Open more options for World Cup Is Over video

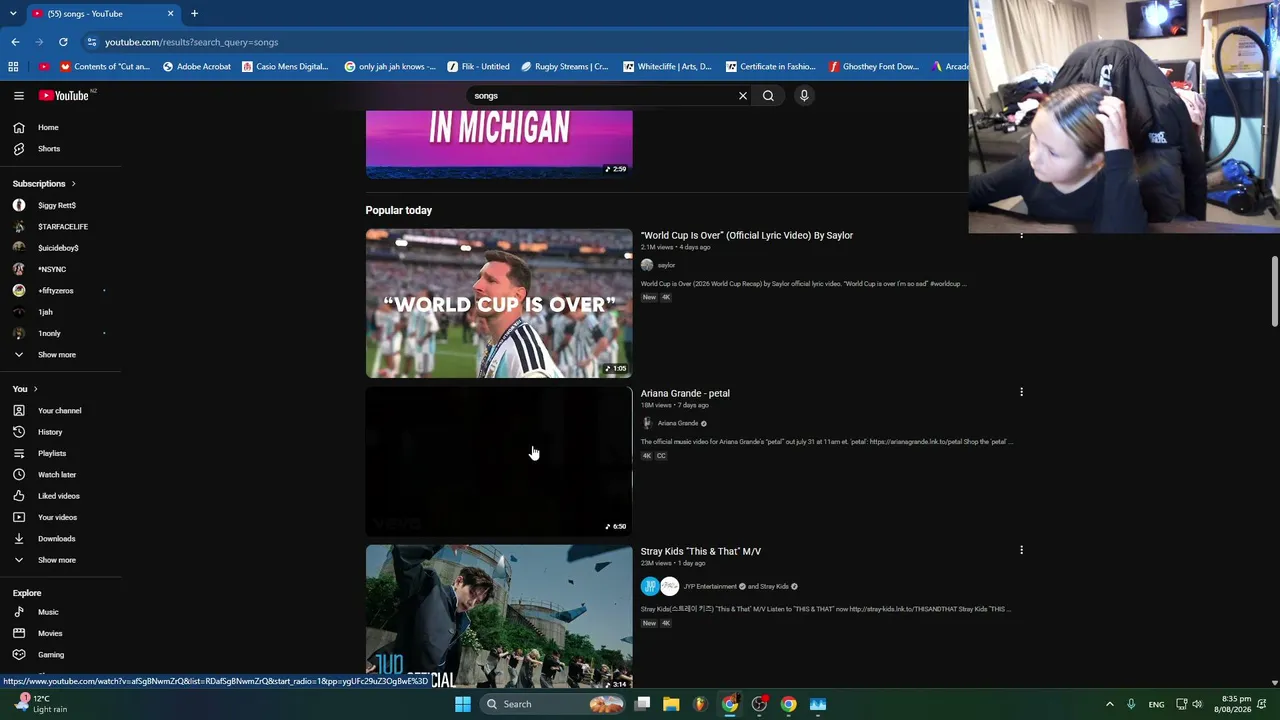click(x=1021, y=235)
